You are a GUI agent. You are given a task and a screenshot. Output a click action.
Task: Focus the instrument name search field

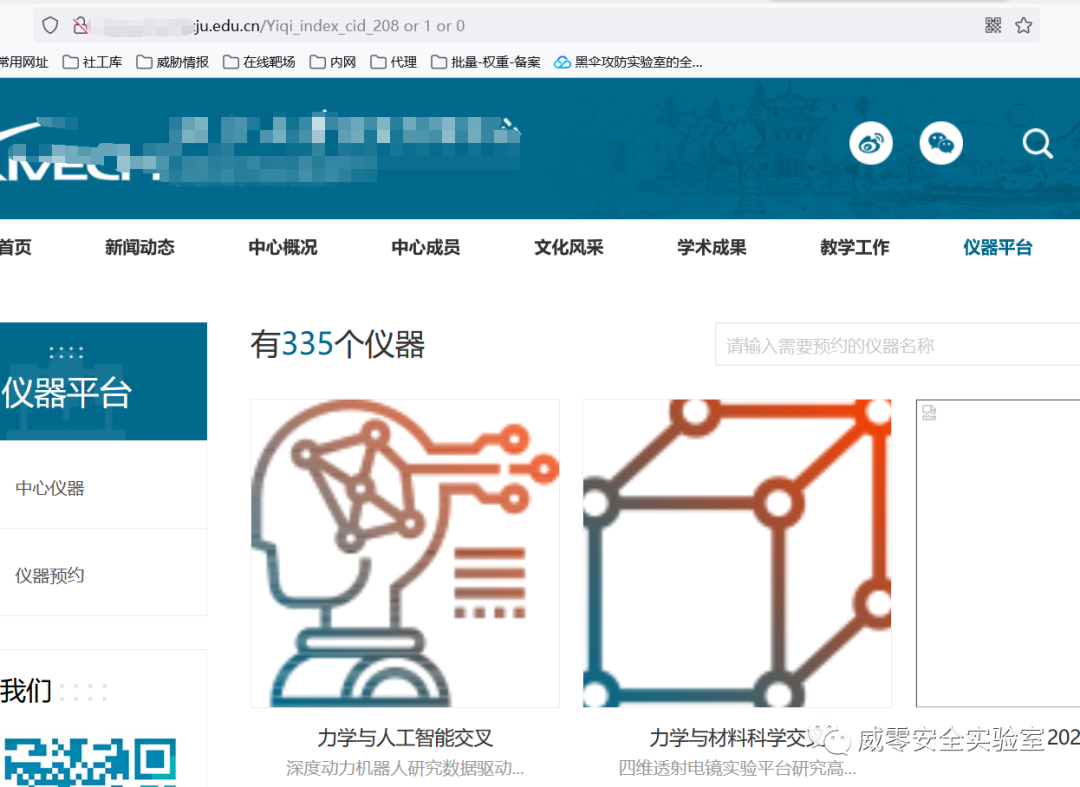click(895, 346)
